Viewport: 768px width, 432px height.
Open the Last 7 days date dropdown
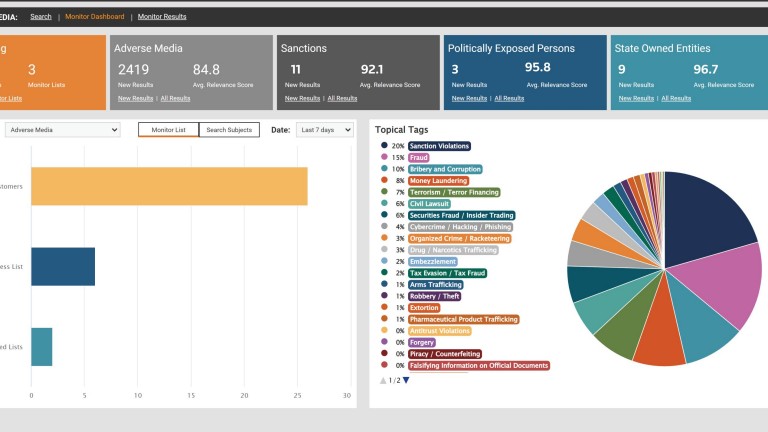pyautogui.click(x=325, y=130)
